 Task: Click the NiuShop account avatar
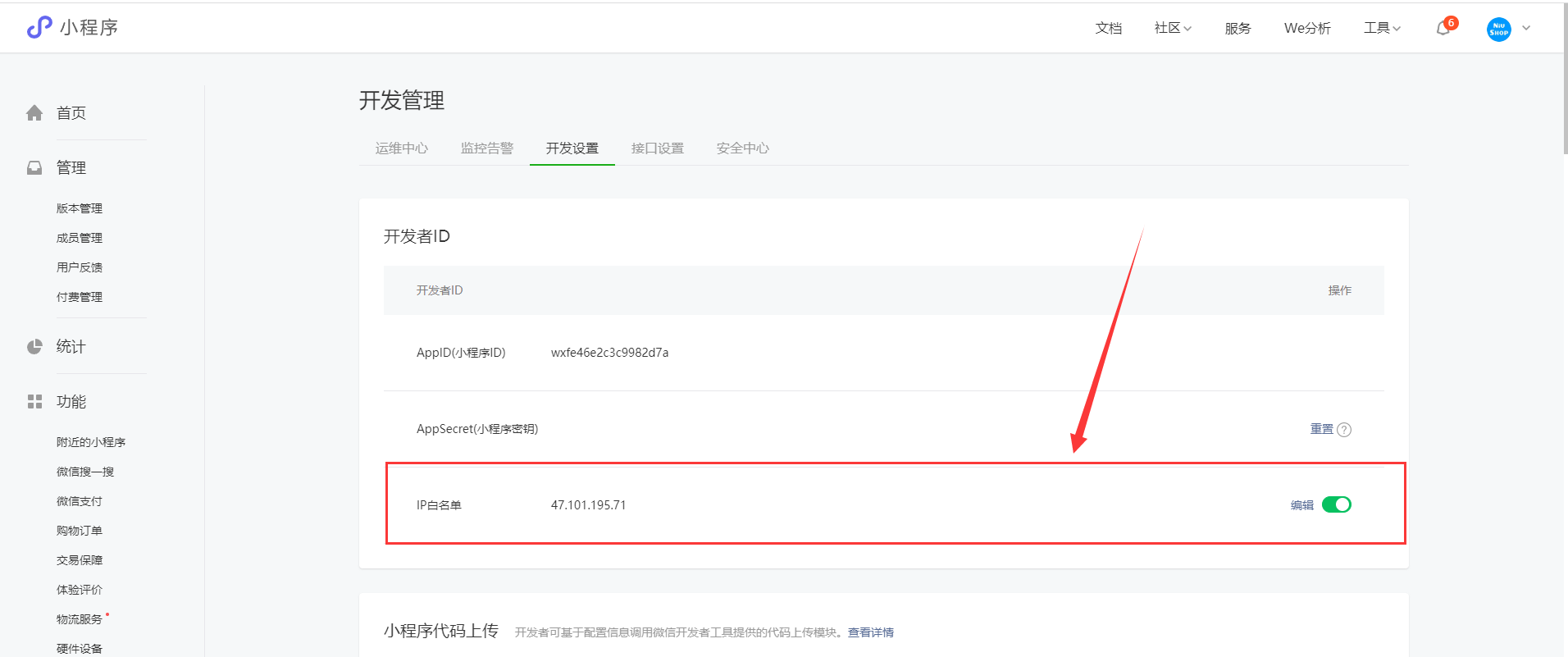coord(1498,30)
